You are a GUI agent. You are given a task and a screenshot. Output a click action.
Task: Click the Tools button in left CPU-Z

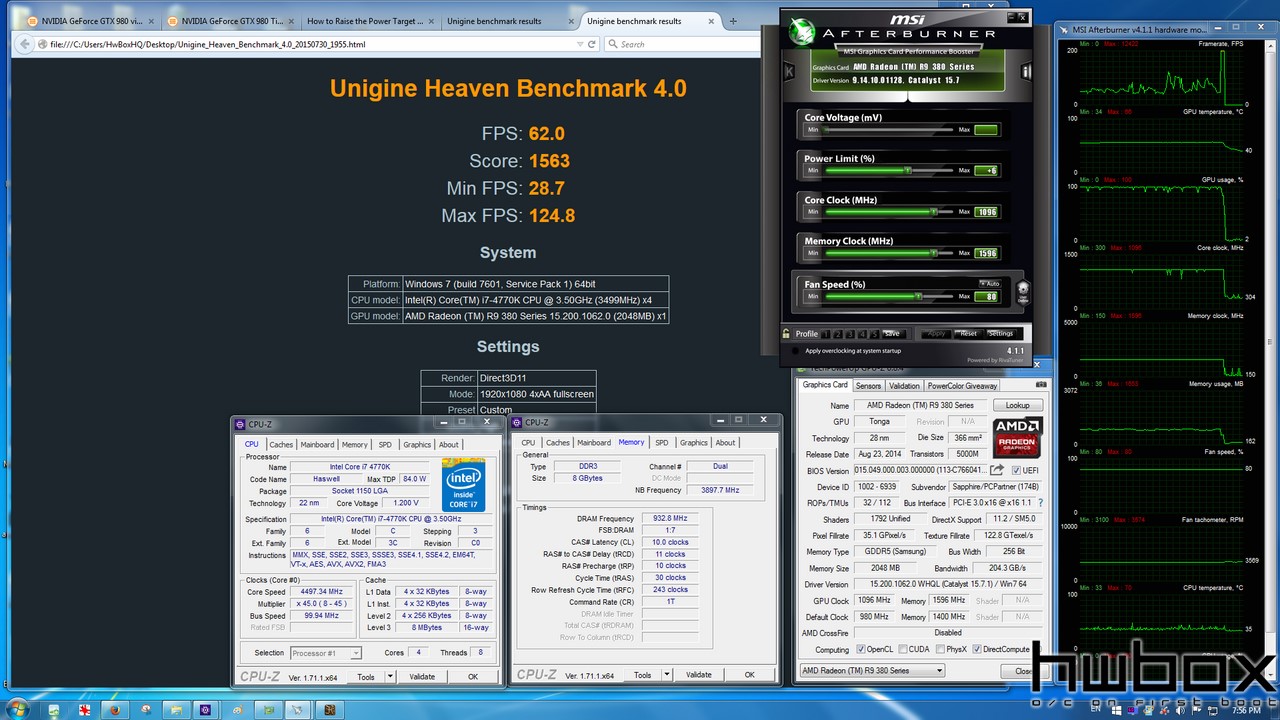(x=366, y=677)
